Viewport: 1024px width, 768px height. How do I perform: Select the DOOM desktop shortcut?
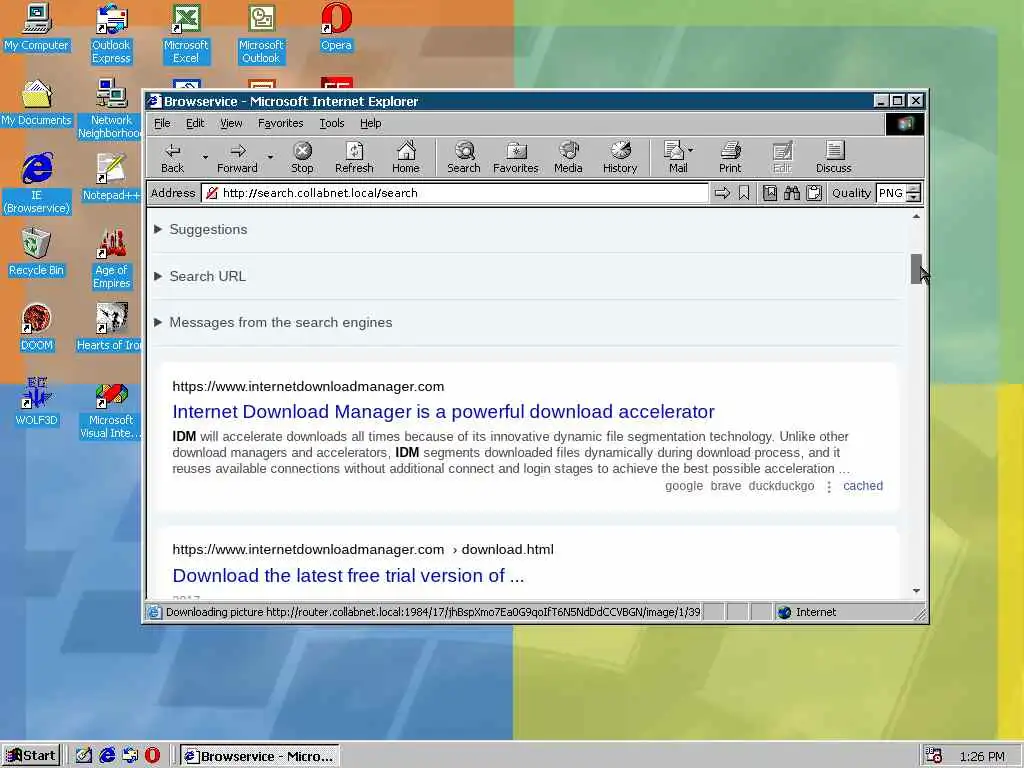[37, 328]
